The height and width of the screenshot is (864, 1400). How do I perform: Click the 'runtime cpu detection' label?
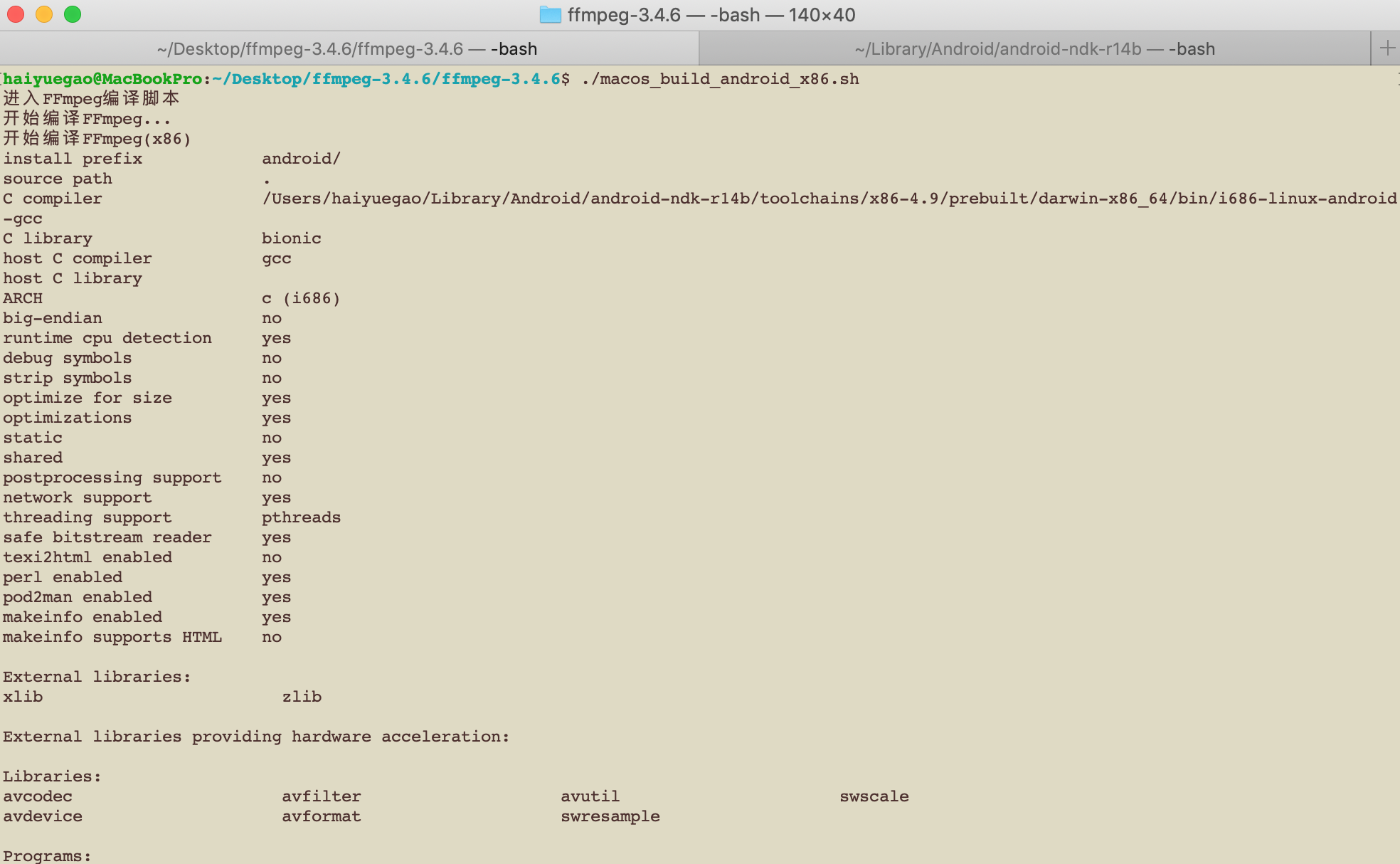tap(107, 338)
